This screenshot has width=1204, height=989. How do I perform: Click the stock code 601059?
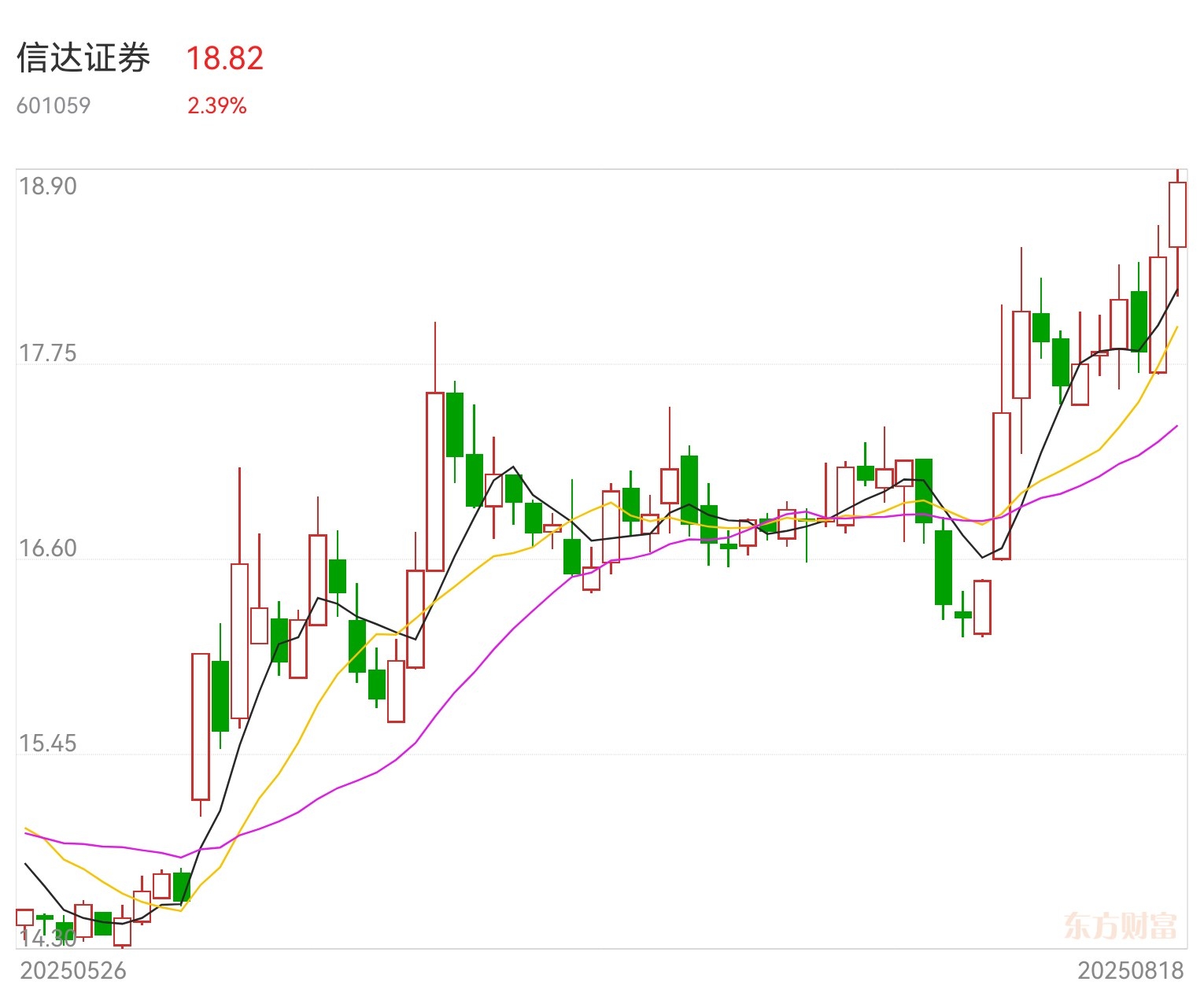pos(54,105)
